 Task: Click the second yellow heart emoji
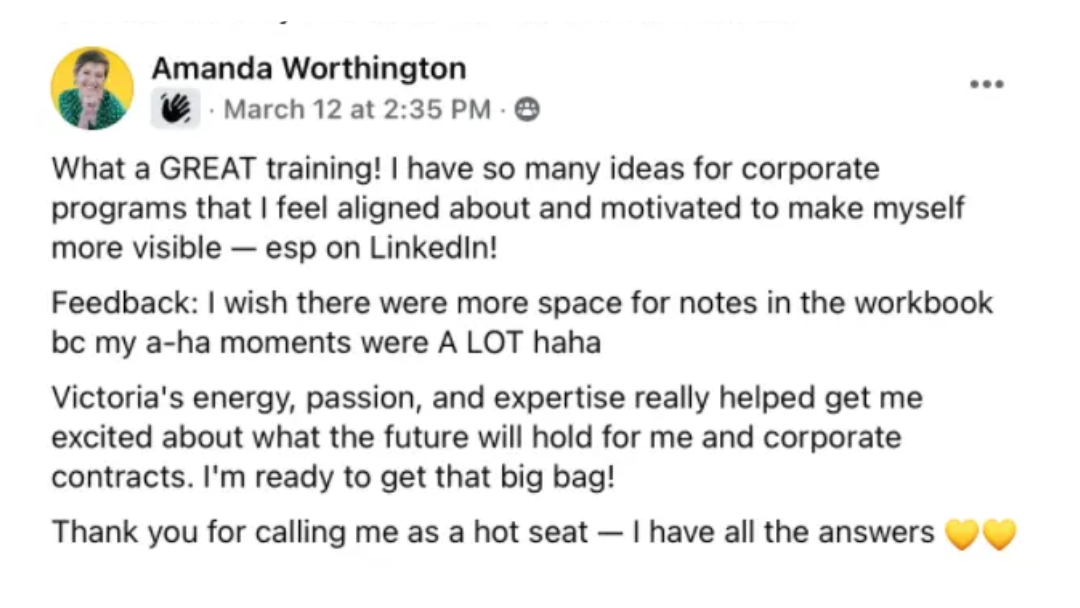(x=999, y=535)
